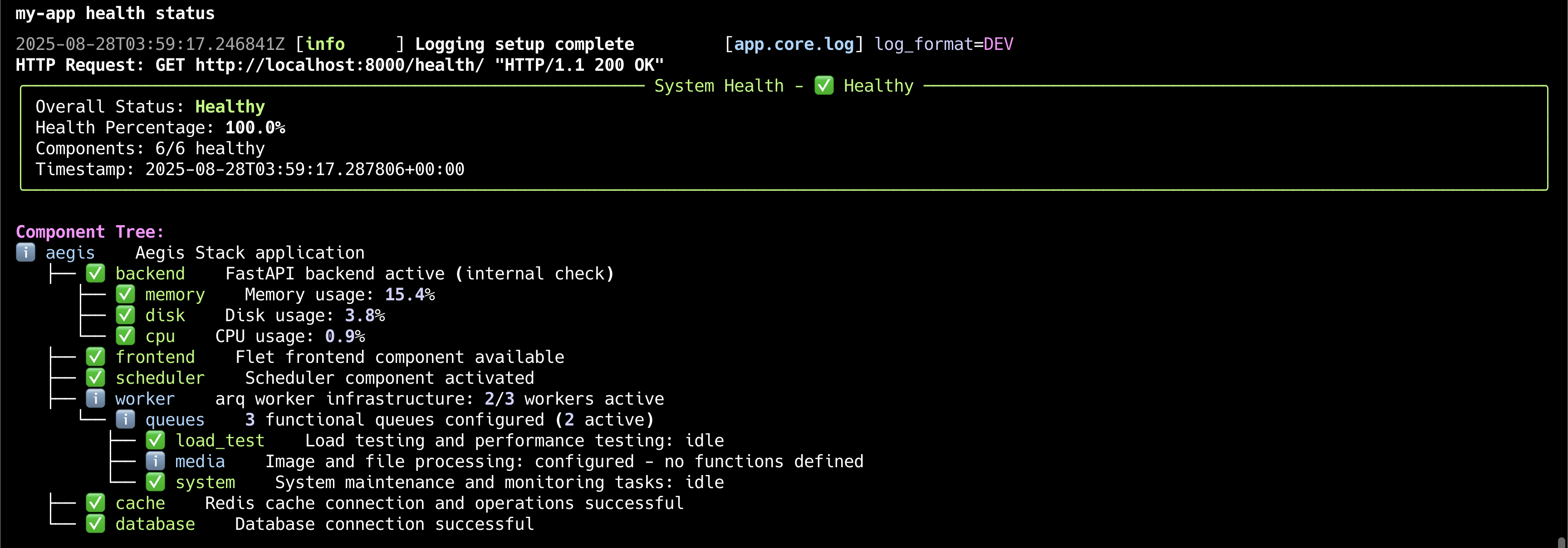Click the checkmark next to memory
Viewport: 1568px width, 548px height.
[x=125, y=294]
